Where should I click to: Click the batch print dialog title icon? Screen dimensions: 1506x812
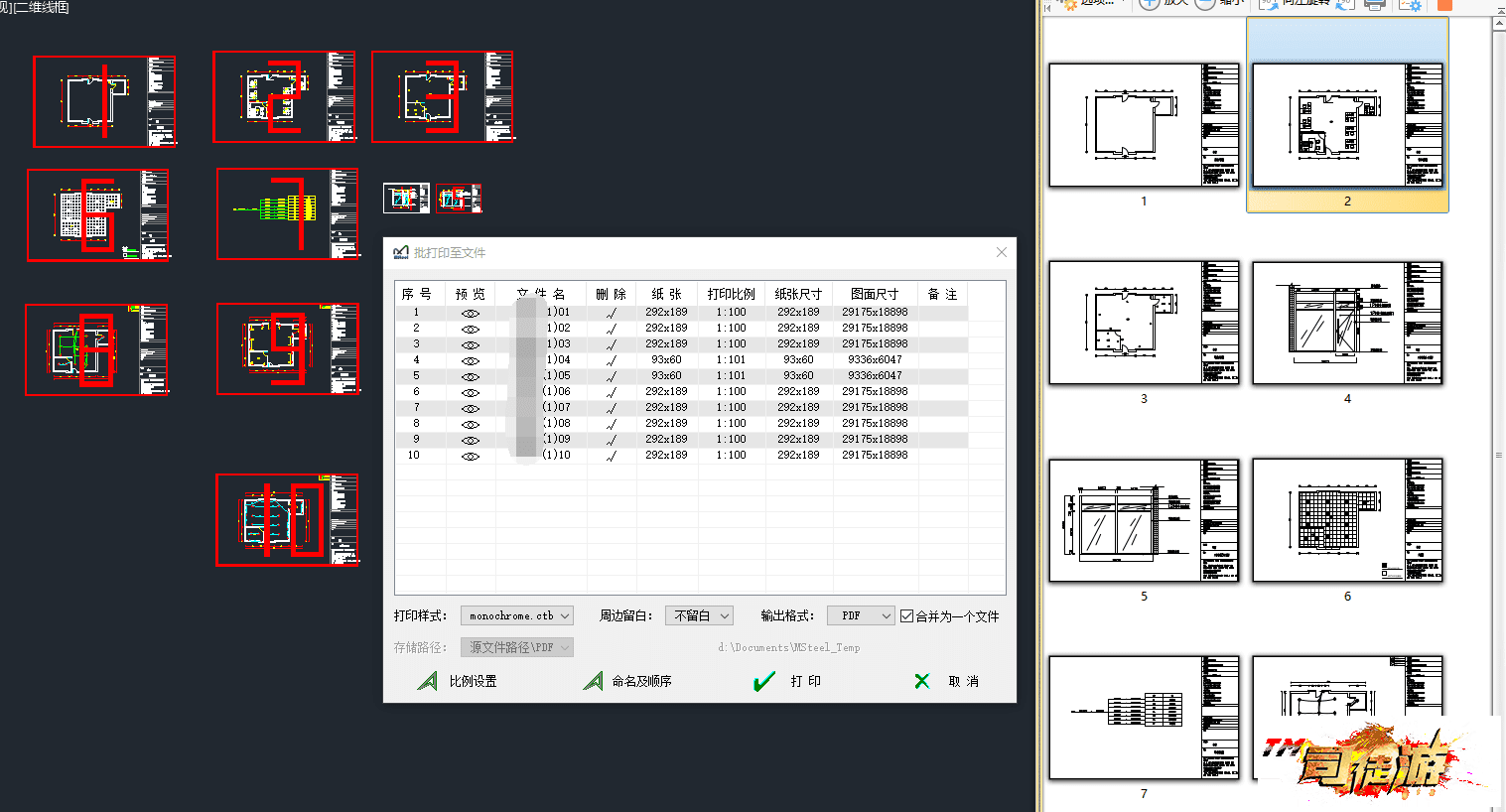(401, 252)
